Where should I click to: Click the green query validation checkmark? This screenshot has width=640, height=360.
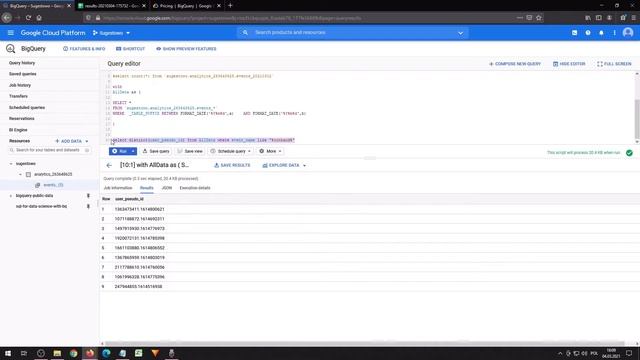point(629,153)
